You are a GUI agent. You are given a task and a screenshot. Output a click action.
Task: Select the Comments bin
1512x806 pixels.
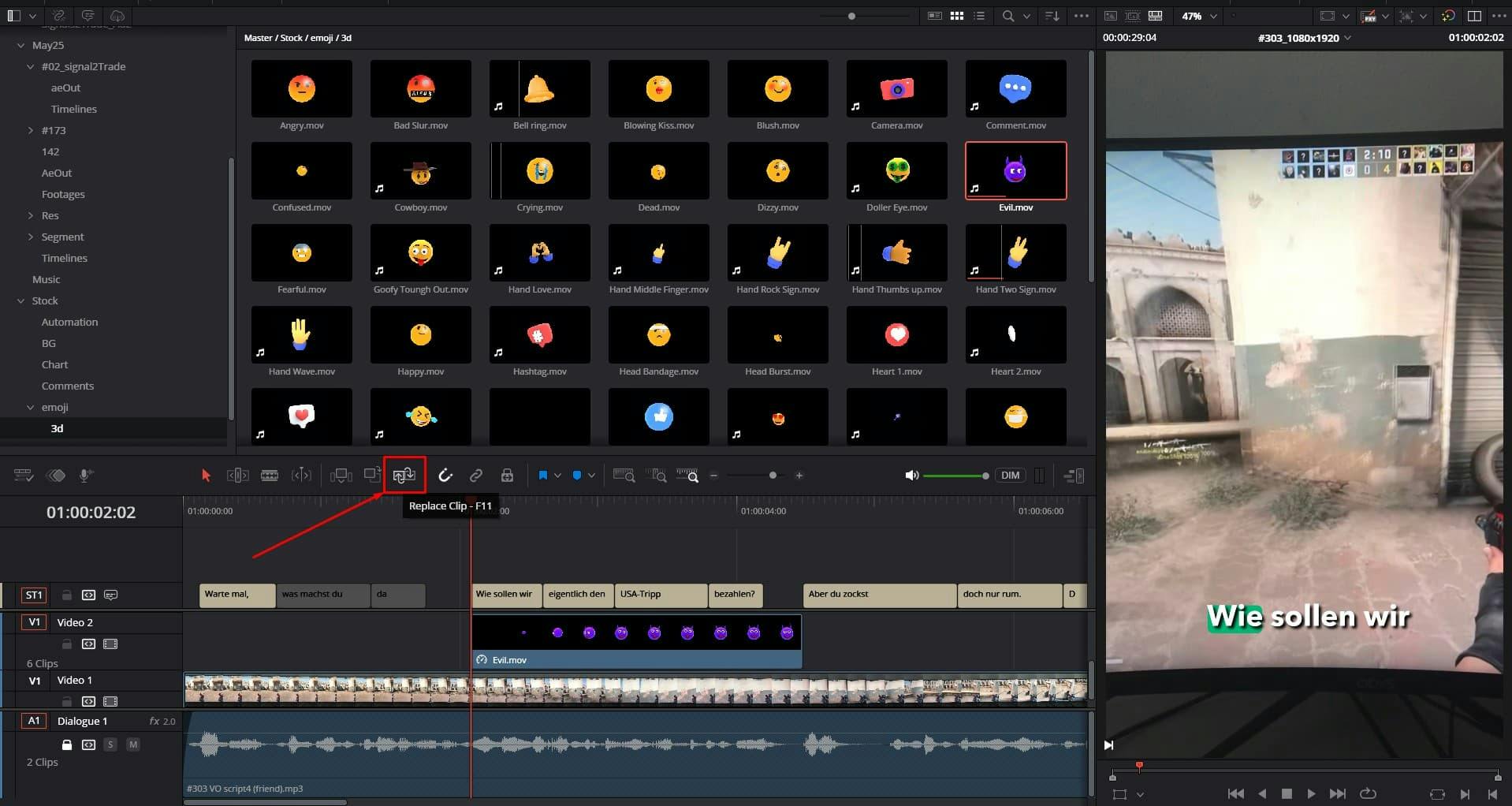pos(68,386)
